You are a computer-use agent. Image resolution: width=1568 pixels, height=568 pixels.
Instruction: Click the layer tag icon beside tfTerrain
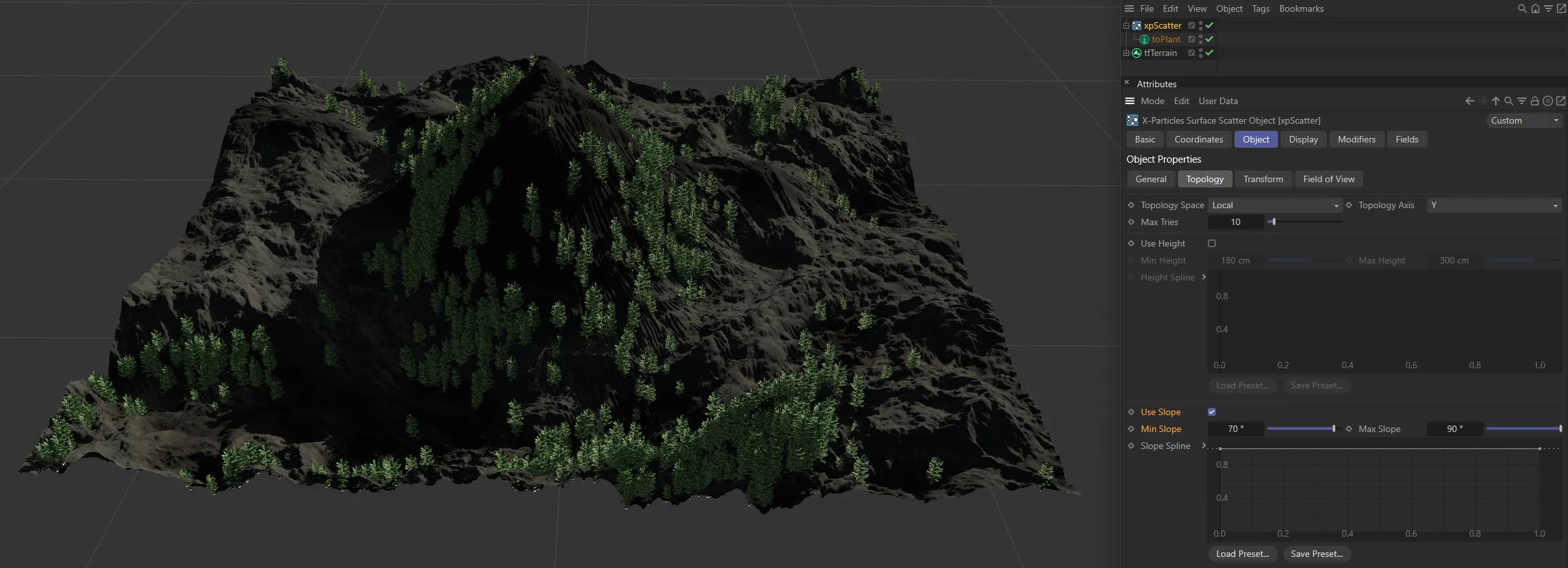click(x=1192, y=53)
